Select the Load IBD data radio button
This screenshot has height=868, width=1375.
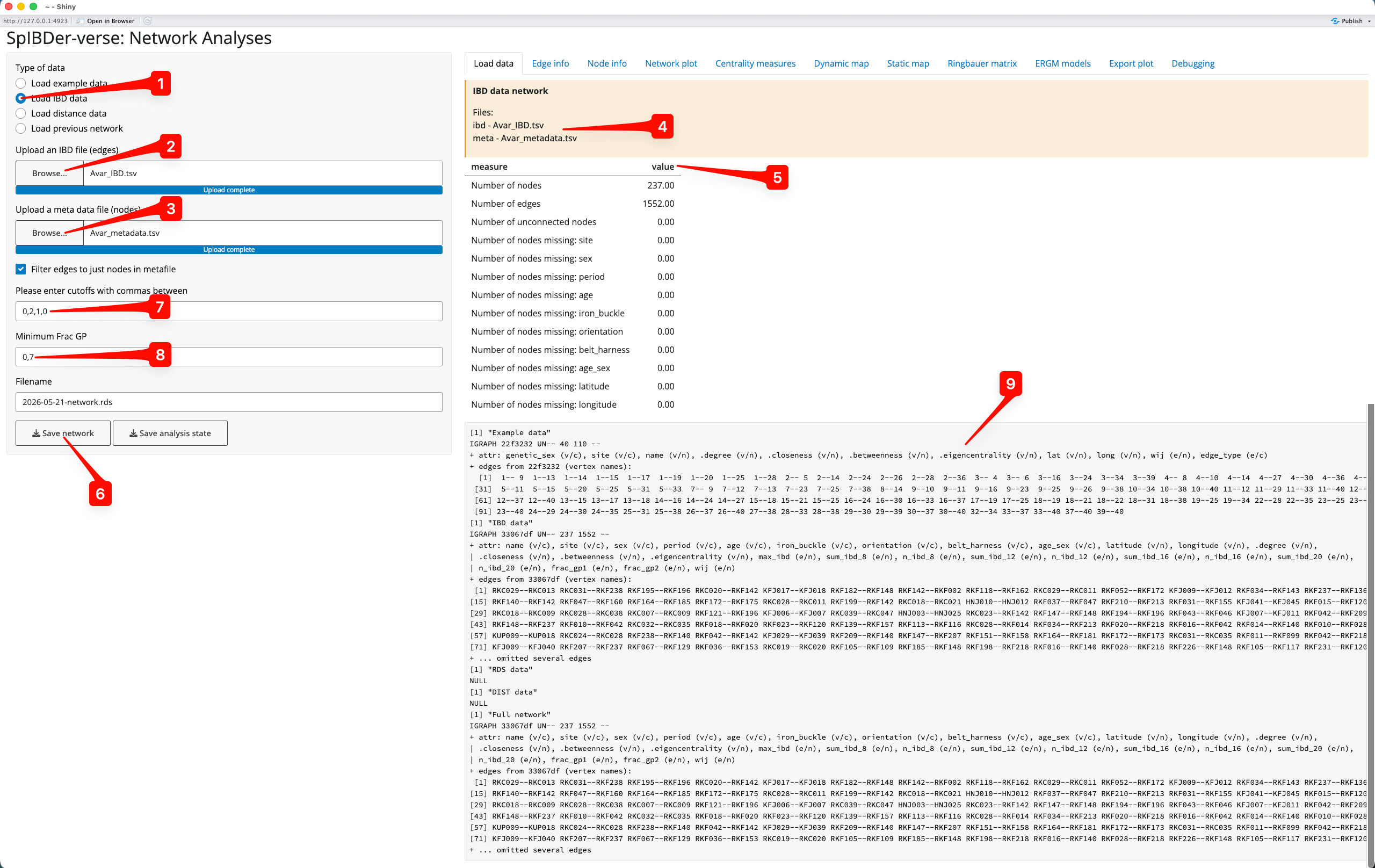point(20,98)
